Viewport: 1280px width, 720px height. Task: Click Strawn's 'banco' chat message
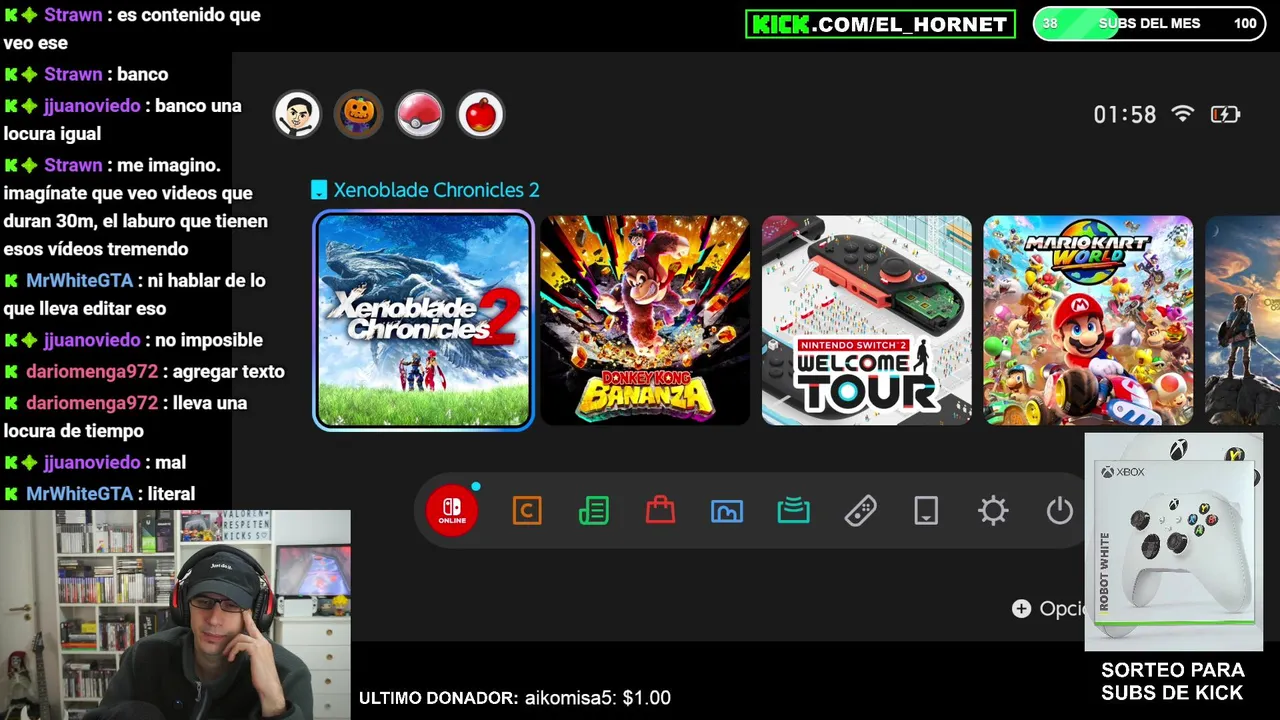[86, 74]
